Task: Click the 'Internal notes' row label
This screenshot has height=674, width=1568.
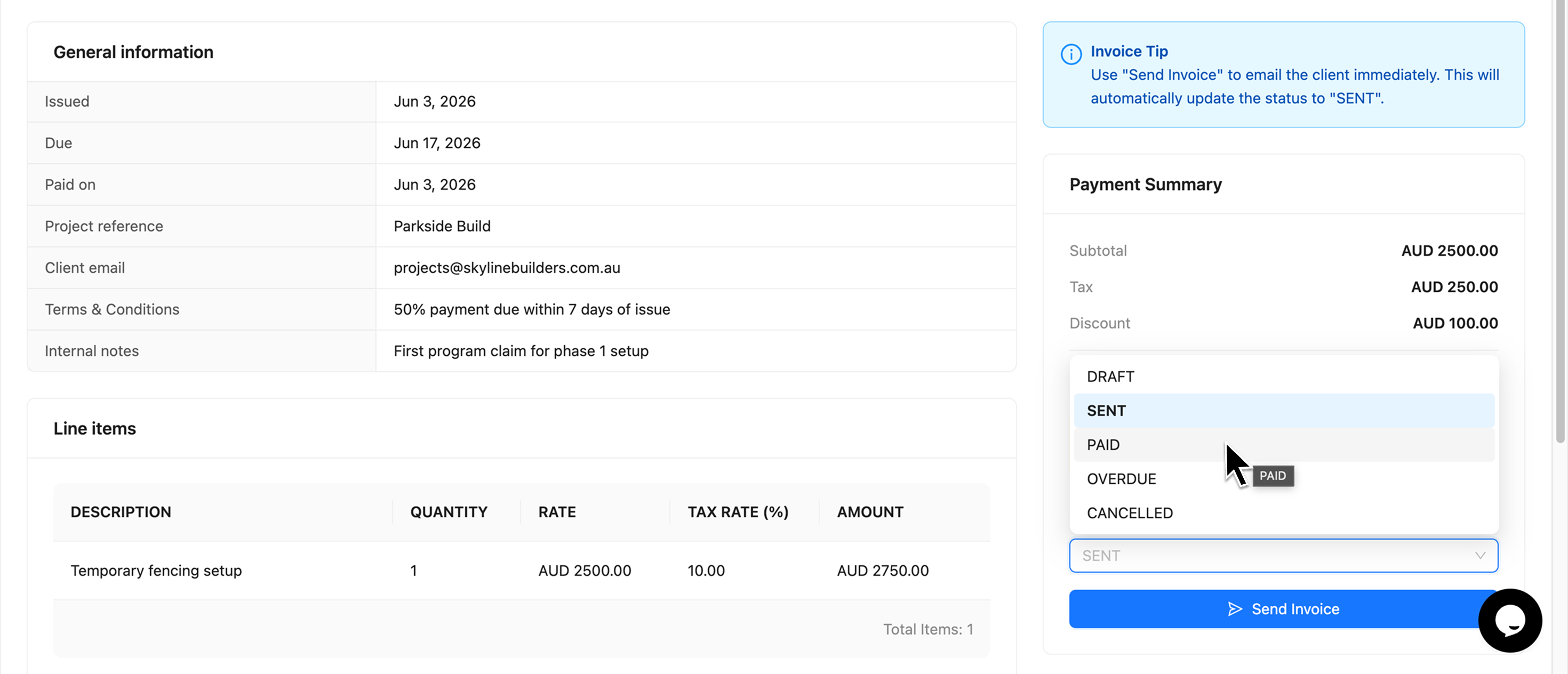Action: coord(92,351)
